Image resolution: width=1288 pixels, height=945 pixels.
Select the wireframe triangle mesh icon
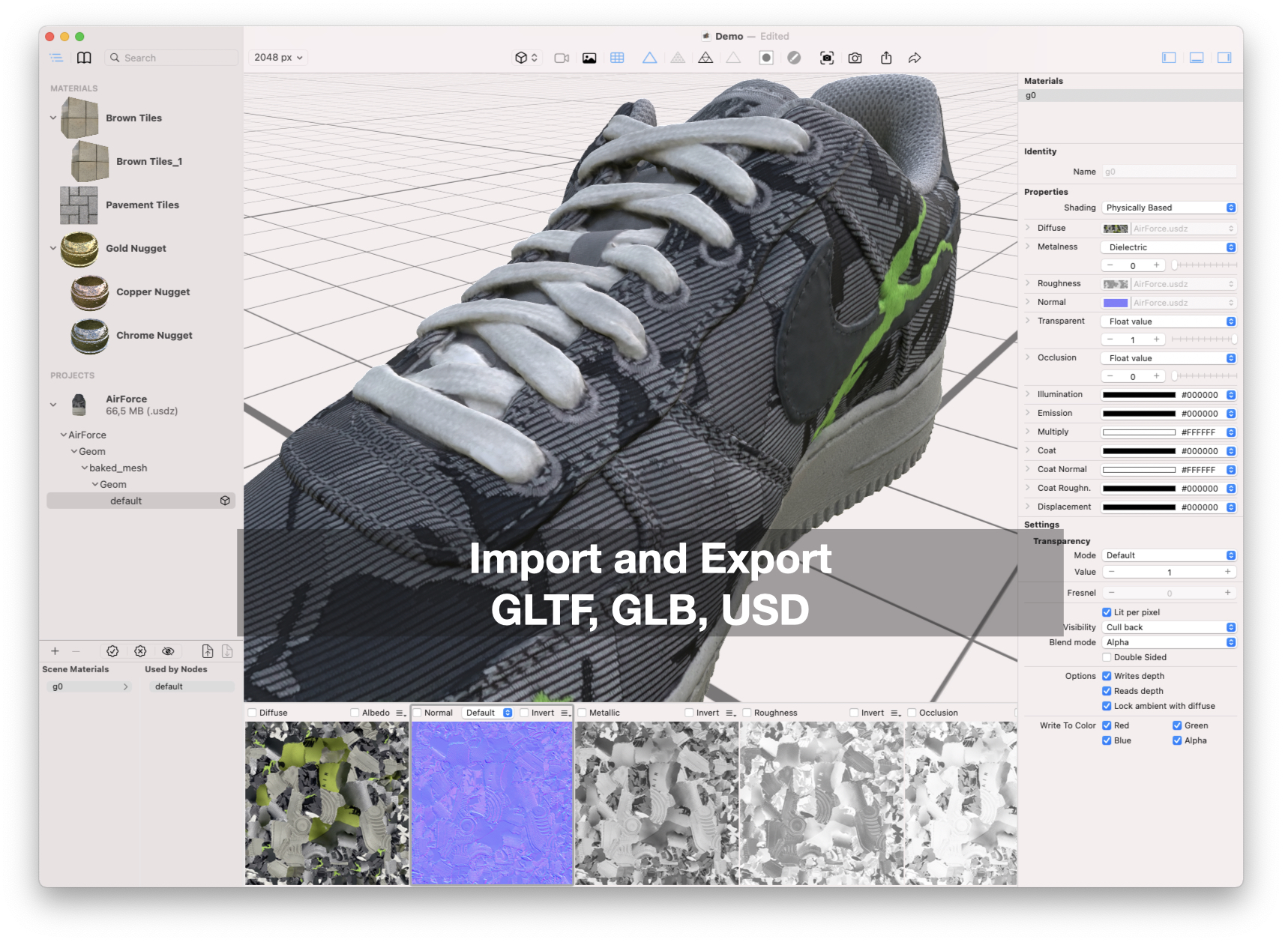pyautogui.click(x=705, y=58)
